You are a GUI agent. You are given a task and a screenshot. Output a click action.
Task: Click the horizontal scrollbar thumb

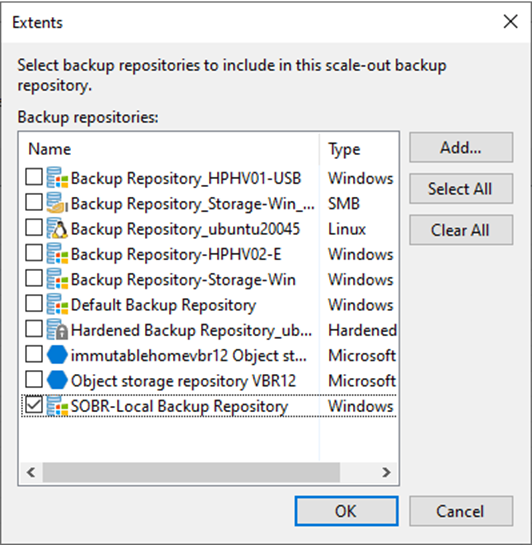click(x=191, y=472)
